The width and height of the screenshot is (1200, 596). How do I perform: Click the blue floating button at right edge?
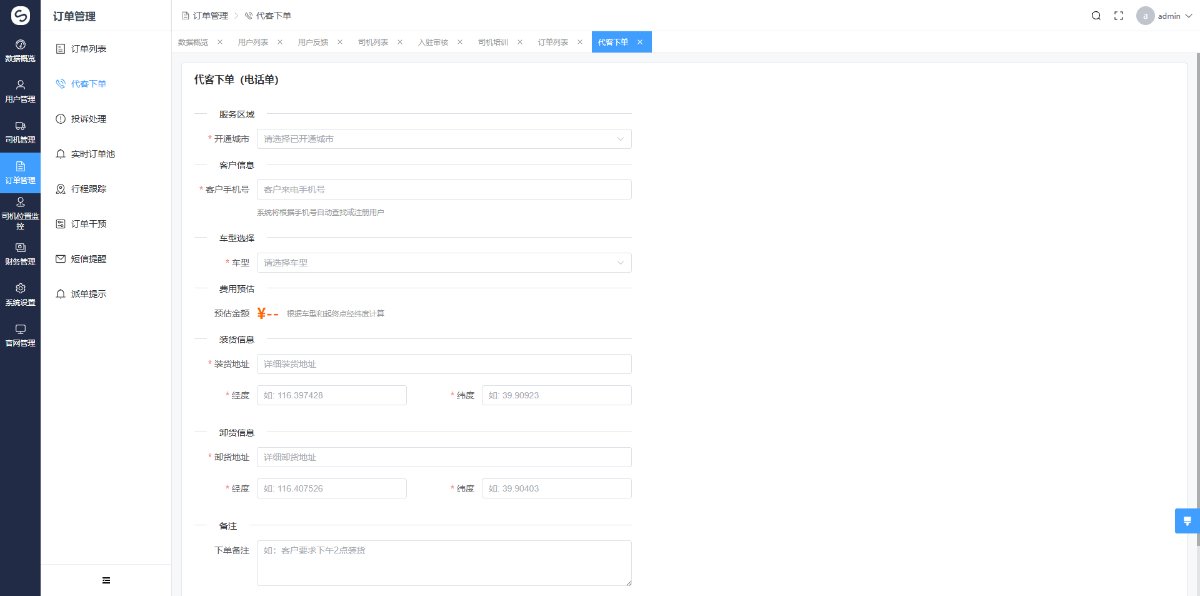pos(1187,521)
